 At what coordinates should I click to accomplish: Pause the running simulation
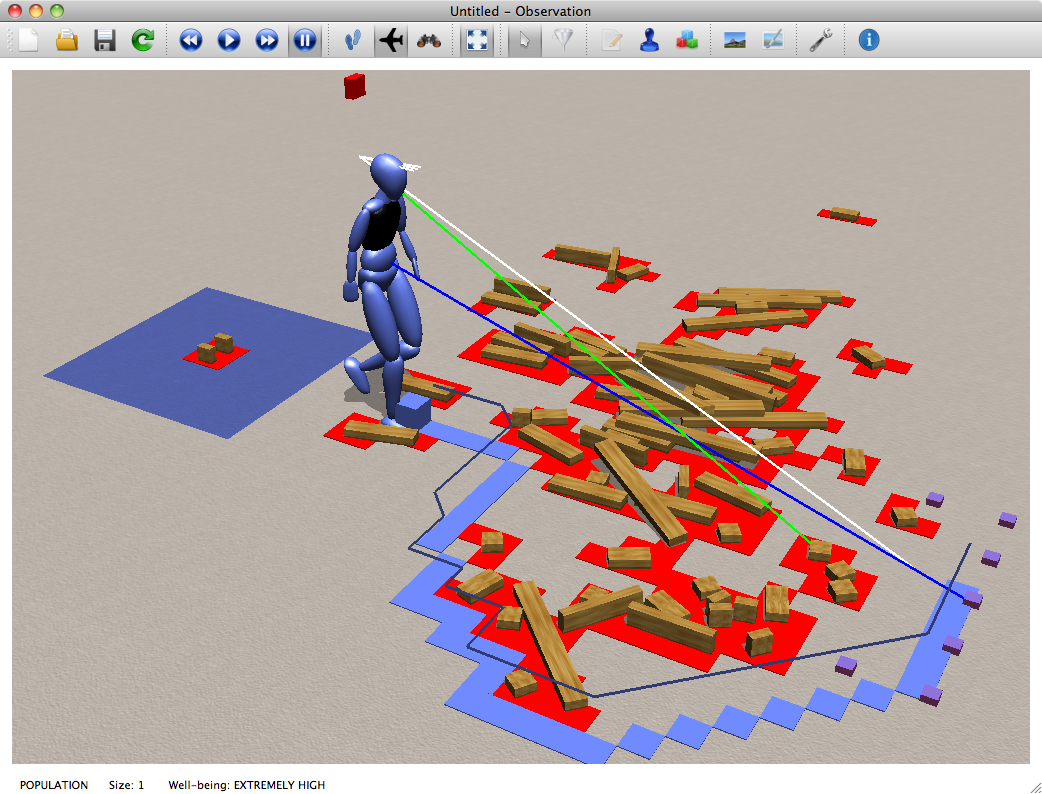[305, 40]
